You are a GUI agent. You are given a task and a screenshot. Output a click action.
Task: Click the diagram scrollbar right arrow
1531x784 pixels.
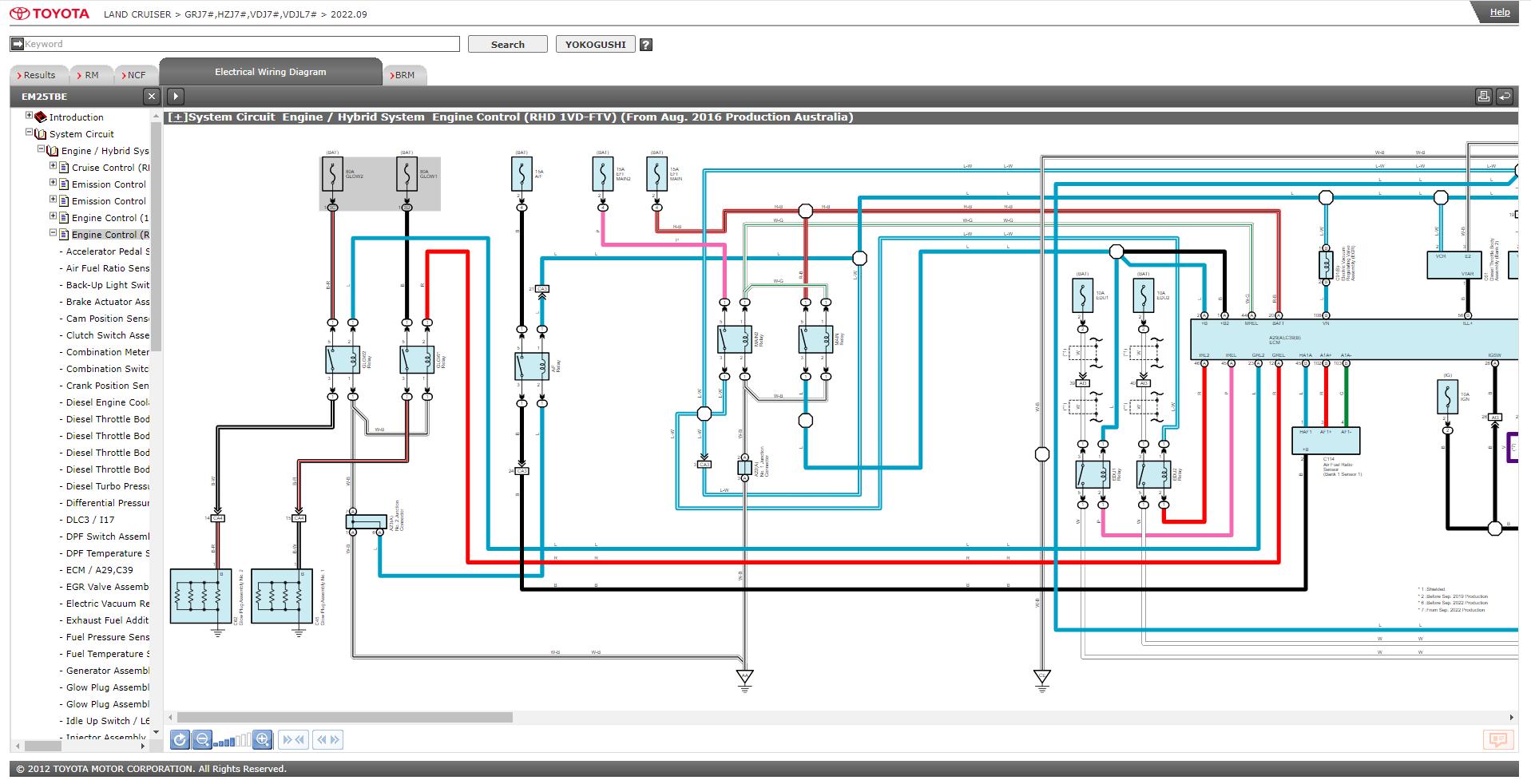coord(1512,718)
